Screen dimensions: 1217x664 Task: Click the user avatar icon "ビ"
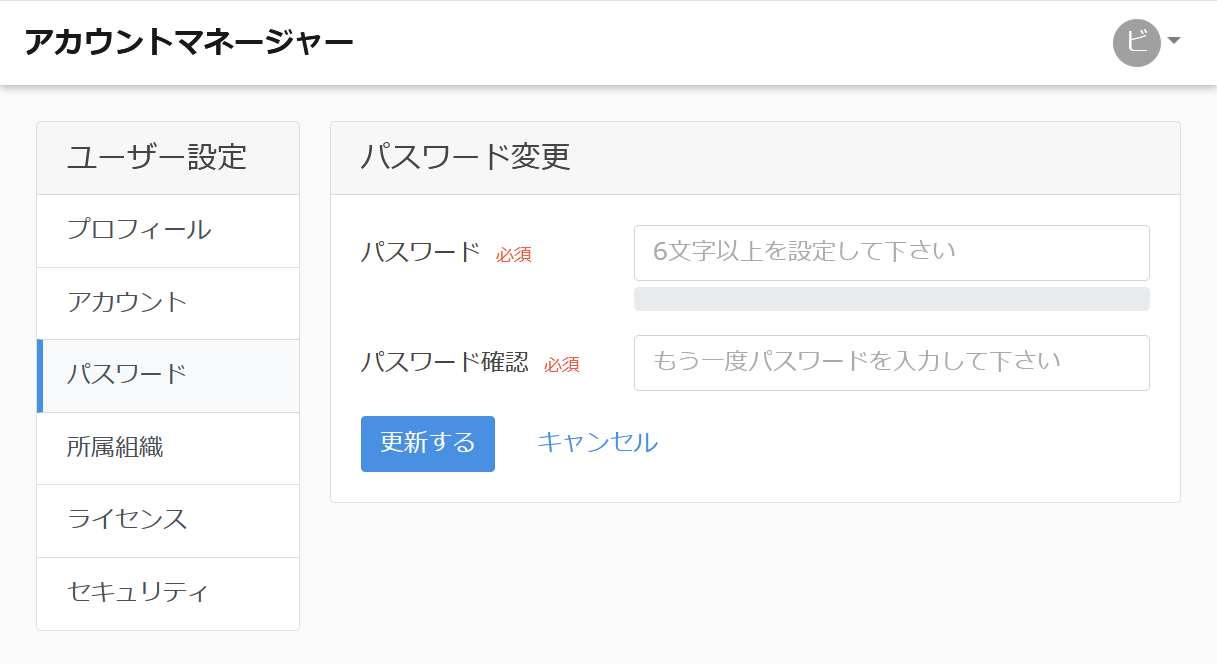1136,42
